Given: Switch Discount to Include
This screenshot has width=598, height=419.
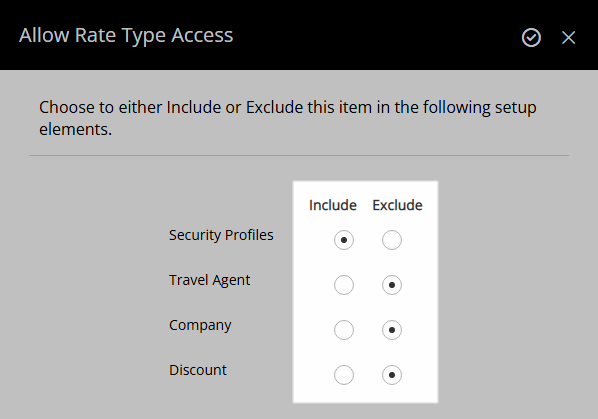Looking at the screenshot, I should click(x=344, y=375).
